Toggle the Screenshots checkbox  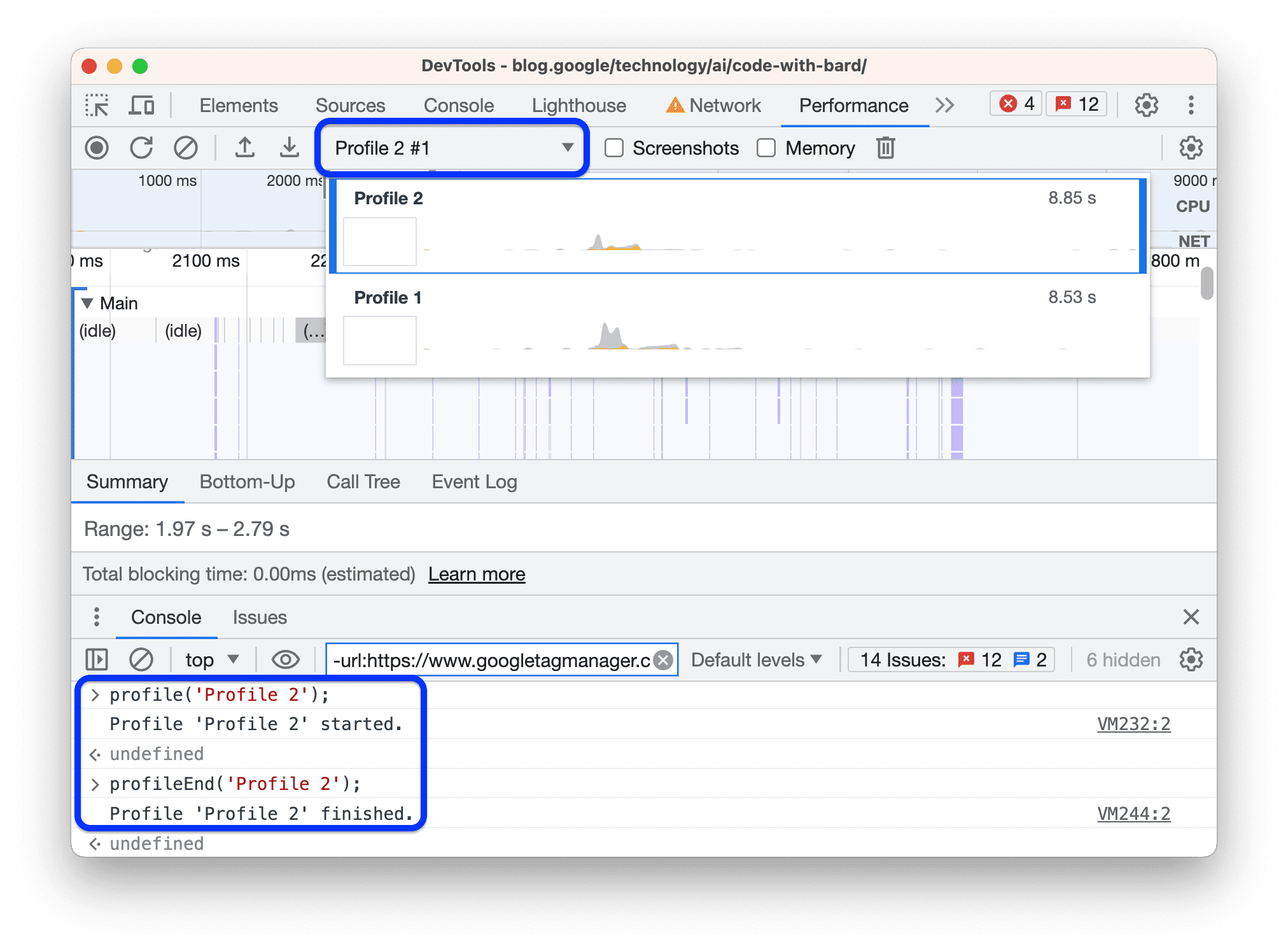pos(613,148)
